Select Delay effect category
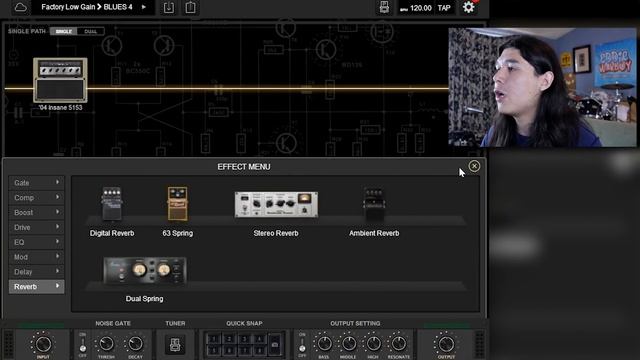The width and height of the screenshot is (640, 360). (36, 271)
